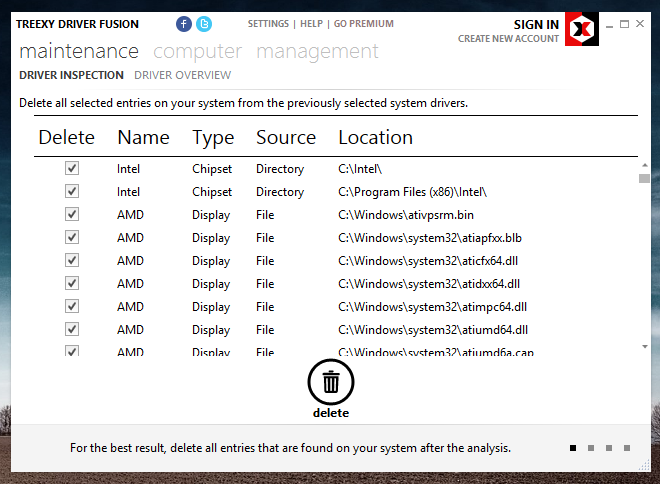Uncheck the atimpc64.dll file entry
This screenshot has width=660, height=484.
pos(72,306)
